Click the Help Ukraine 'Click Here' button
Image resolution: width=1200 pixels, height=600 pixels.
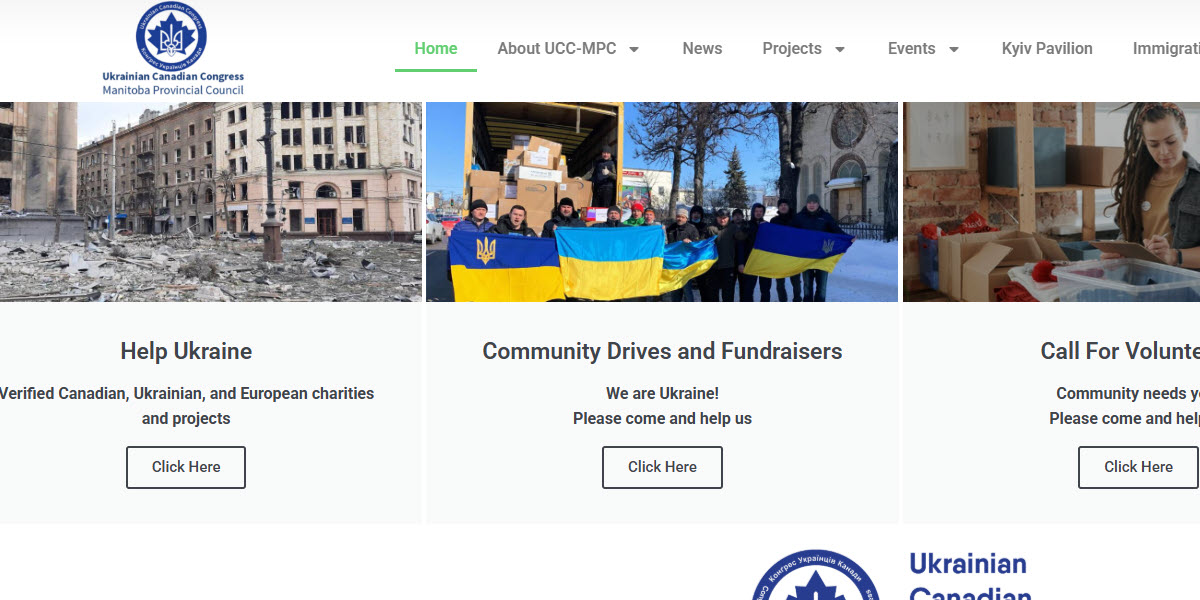click(x=185, y=467)
